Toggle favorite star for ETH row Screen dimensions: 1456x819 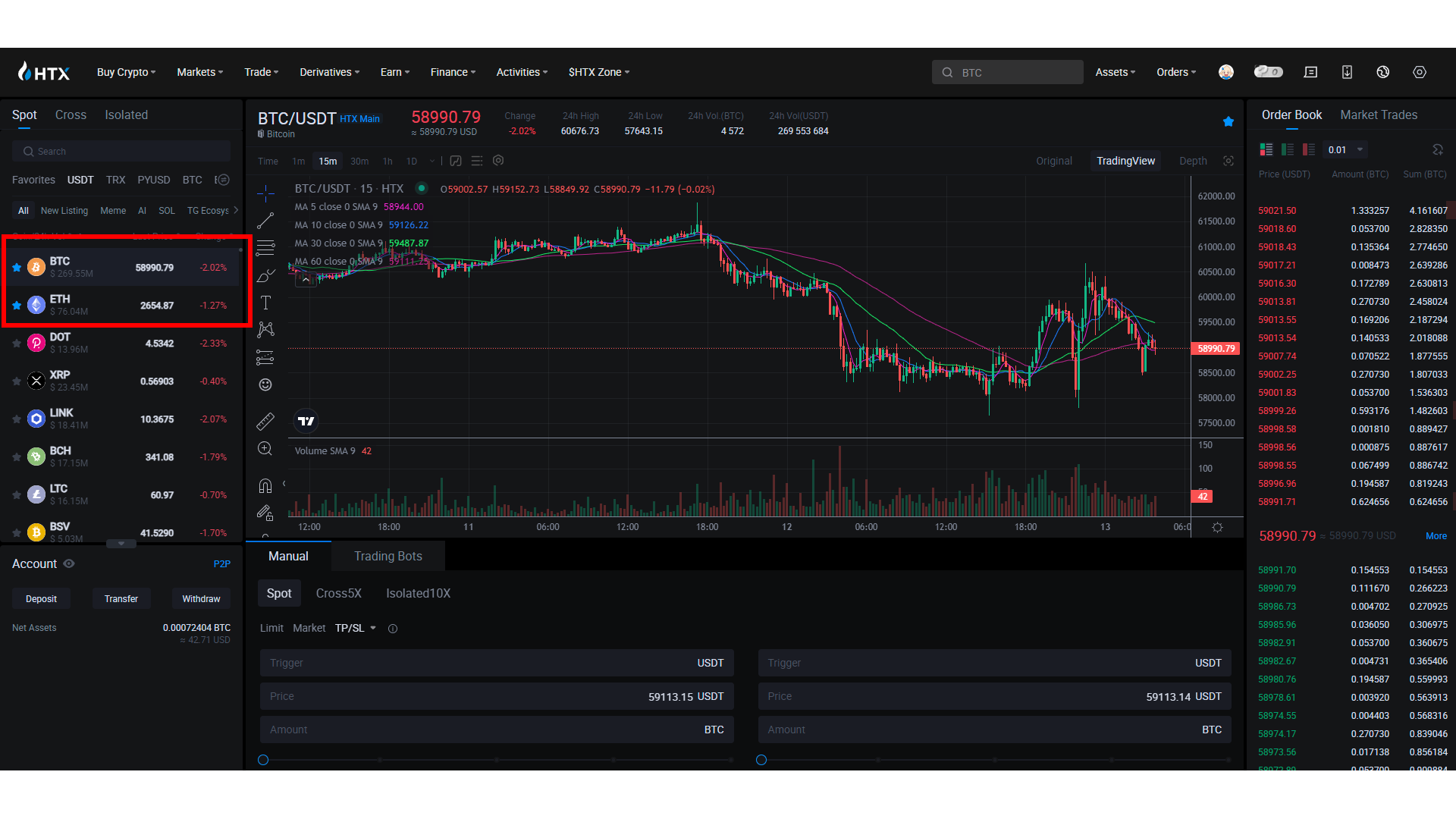(x=17, y=306)
